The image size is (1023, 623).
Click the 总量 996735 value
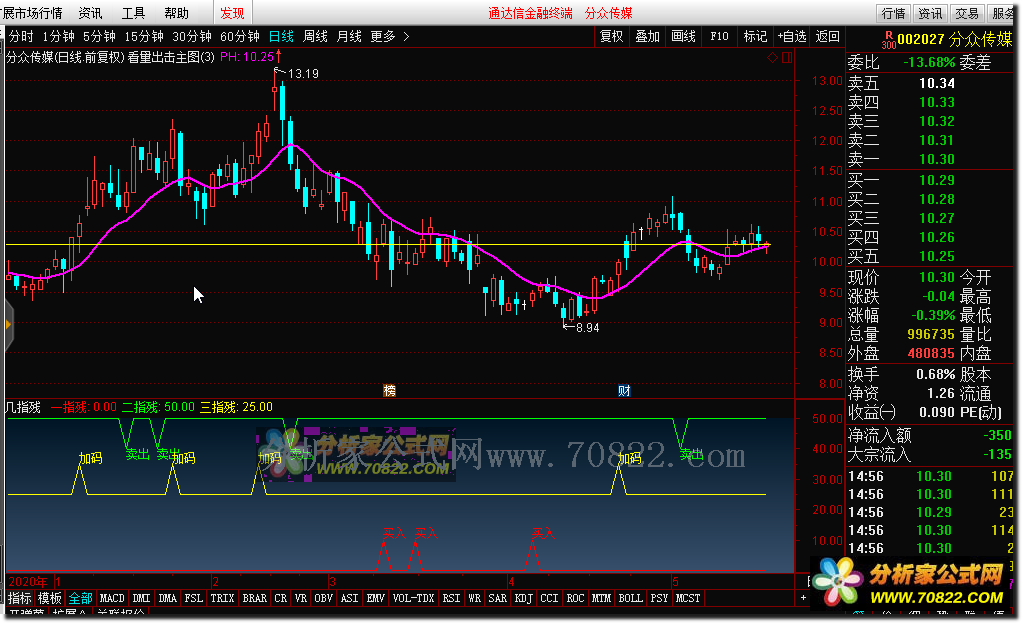(x=931, y=335)
